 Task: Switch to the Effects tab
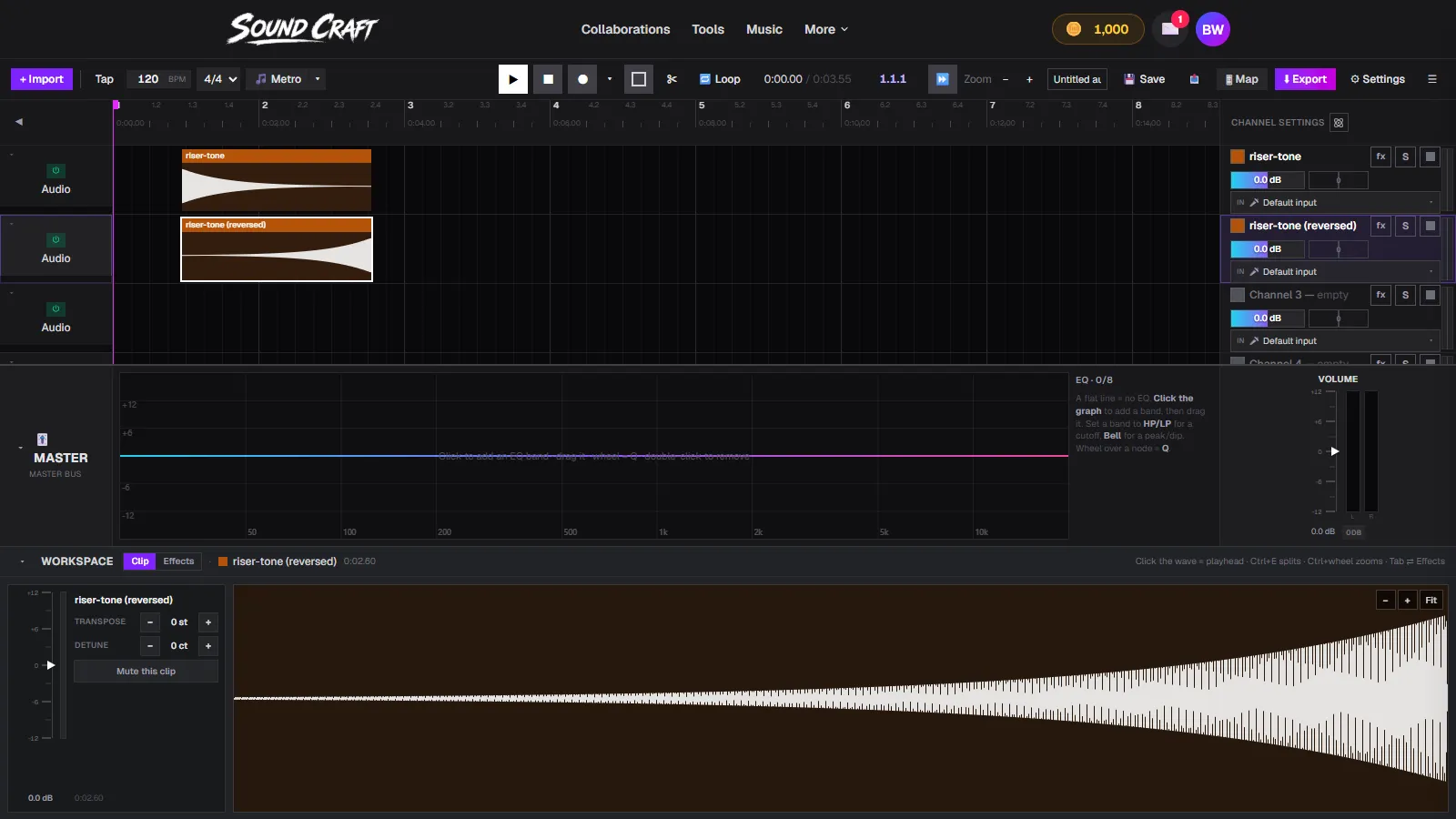178,561
